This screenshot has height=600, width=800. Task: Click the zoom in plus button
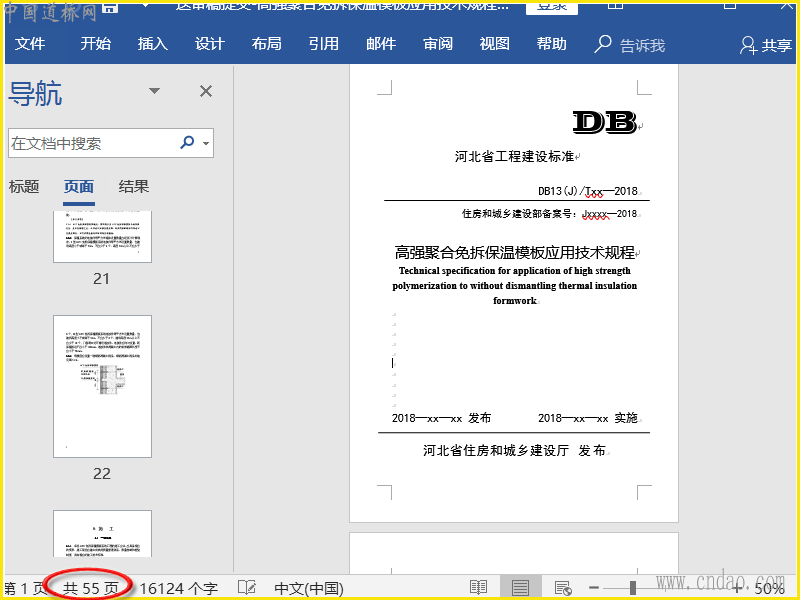tap(737, 588)
